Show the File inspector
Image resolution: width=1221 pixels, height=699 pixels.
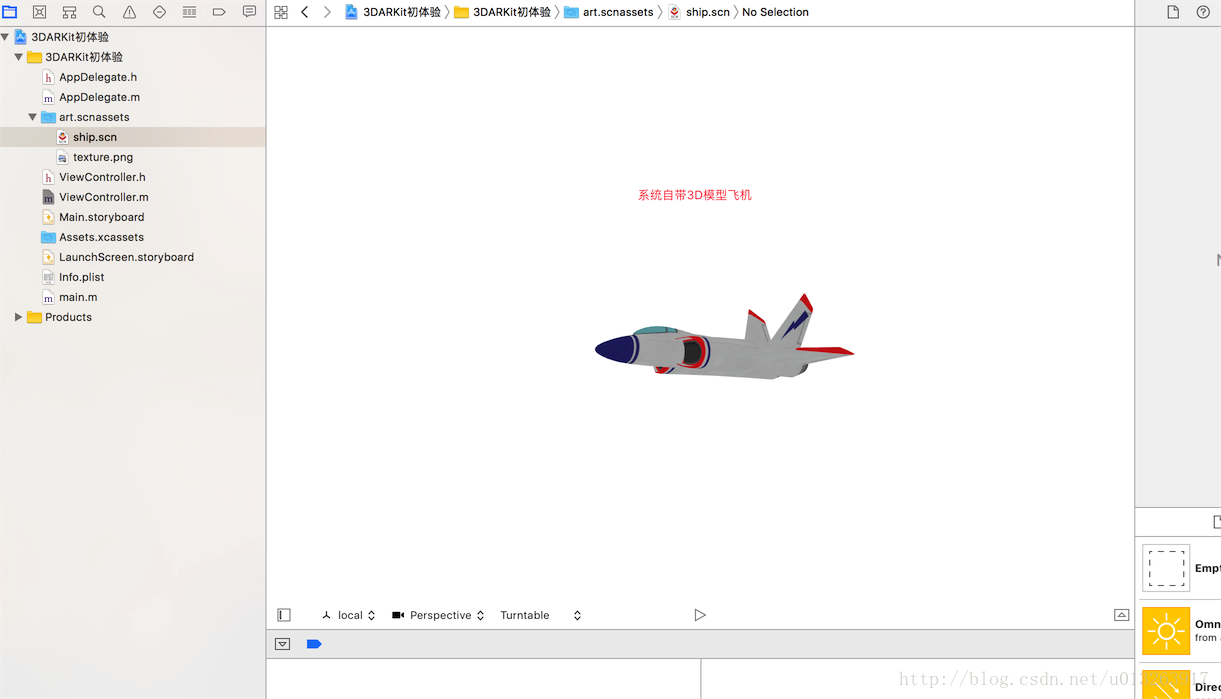[x=1173, y=12]
